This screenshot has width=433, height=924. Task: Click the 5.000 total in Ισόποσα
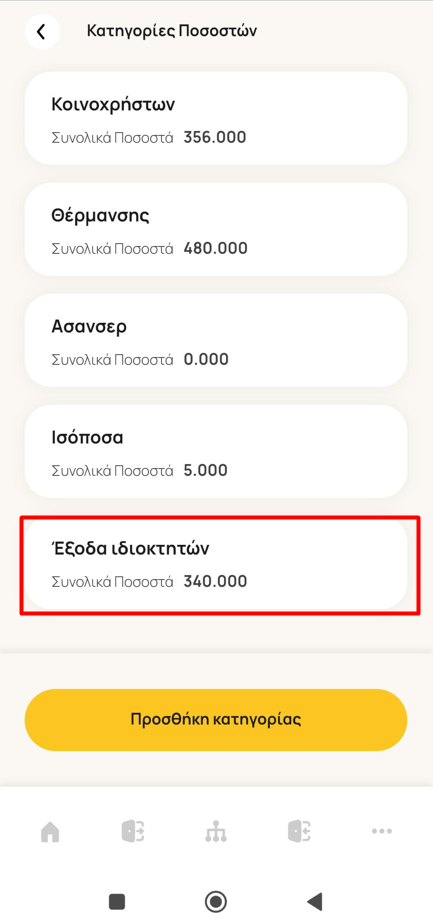point(206,470)
